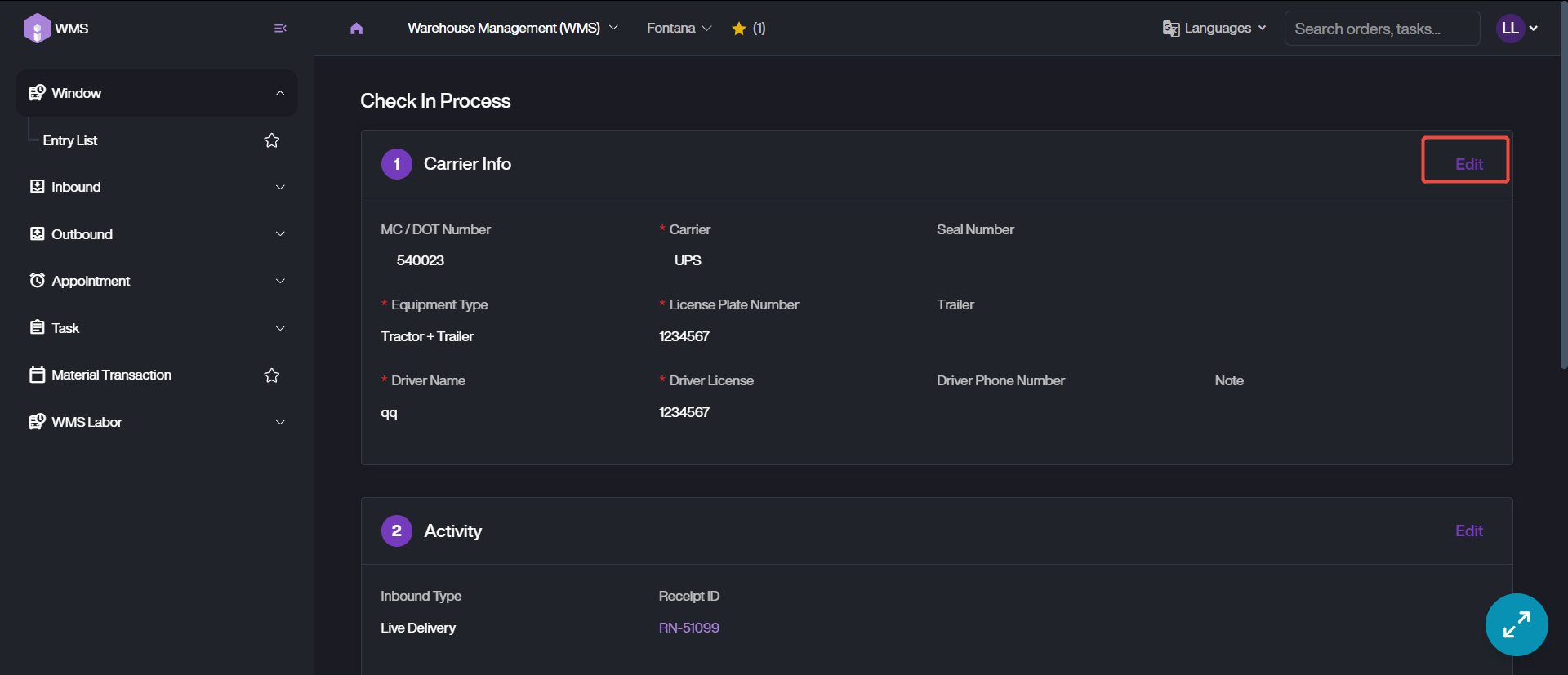Click the Material Transaction calendar icon
Screen dimensions: 1568x675
(37, 375)
